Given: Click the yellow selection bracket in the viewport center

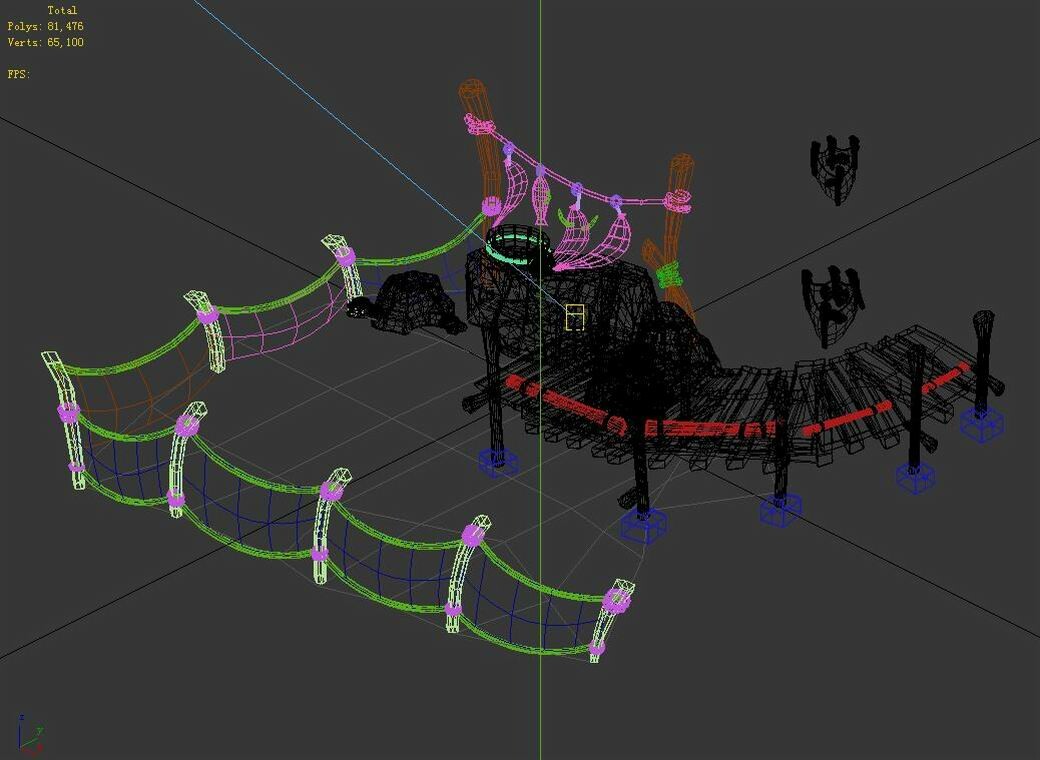Looking at the screenshot, I should 576,318.
